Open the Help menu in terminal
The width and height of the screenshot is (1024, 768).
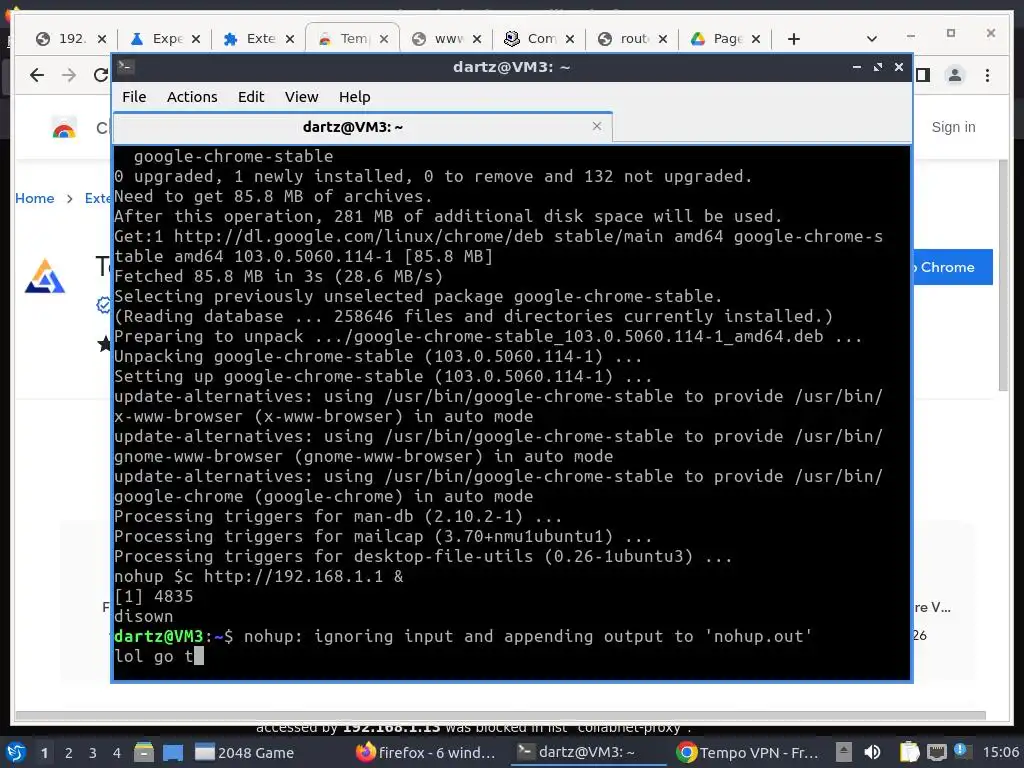(355, 97)
